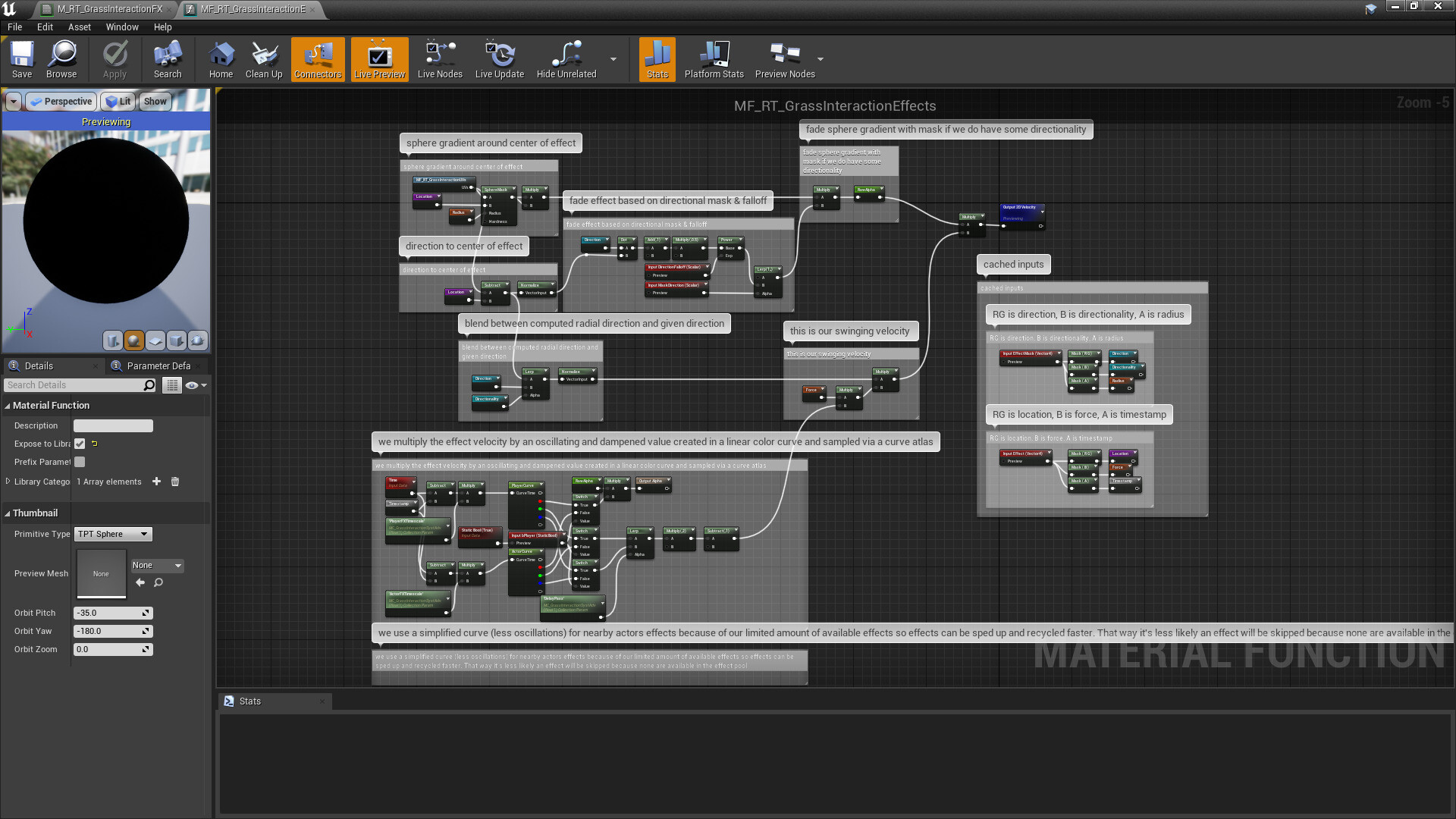The width and height of the screenshot is (1456, 819).
Task: Open Platform Stats from the toolbar
Action: pos(714,59)
